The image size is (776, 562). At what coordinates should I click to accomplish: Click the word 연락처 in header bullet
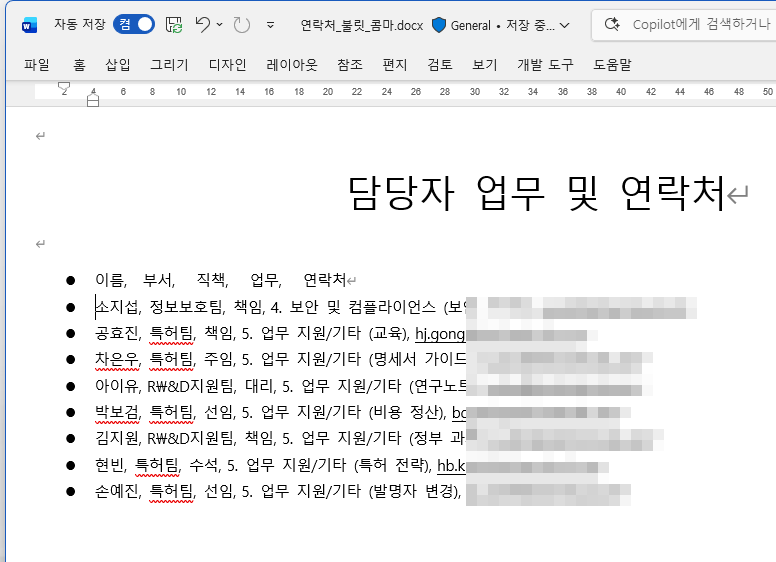324,280
